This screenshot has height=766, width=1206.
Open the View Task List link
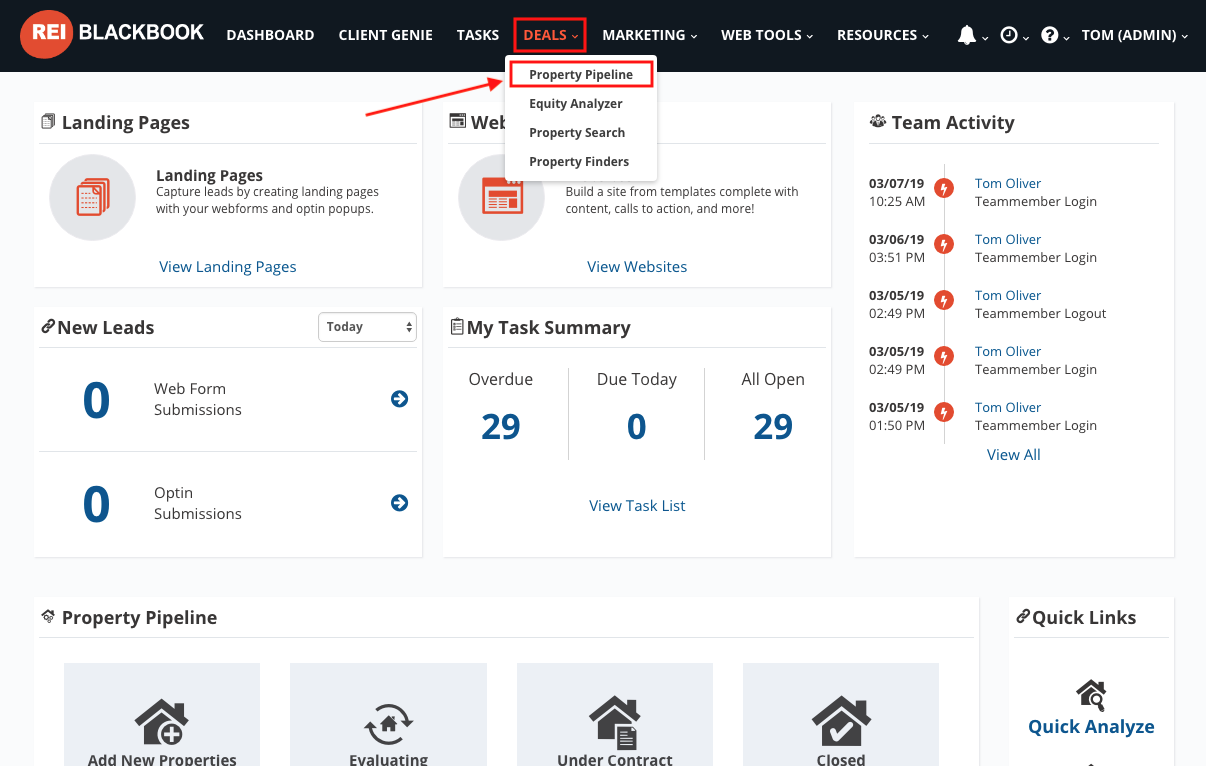(637, 506)
